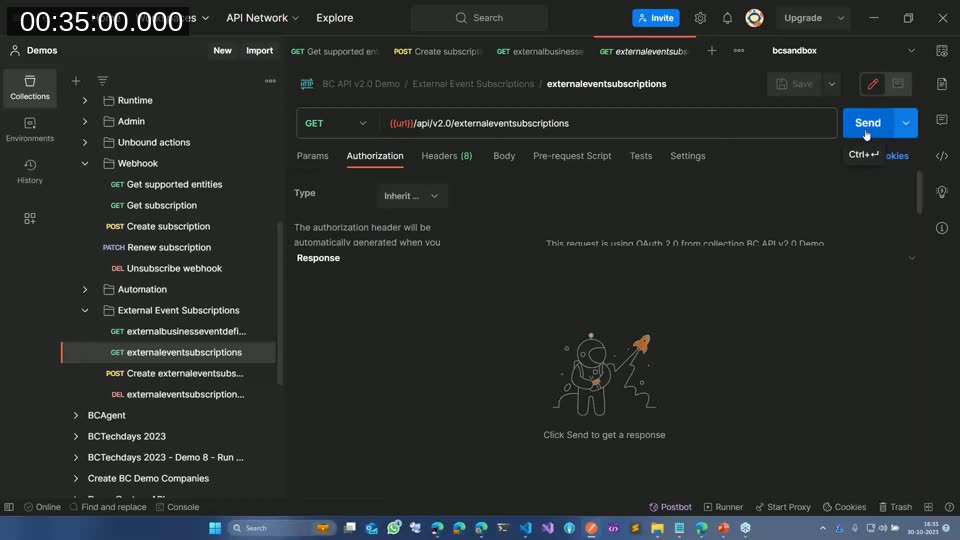Open the Explore page
This screenshot has width=960, height=540.
tap(334, 18)
